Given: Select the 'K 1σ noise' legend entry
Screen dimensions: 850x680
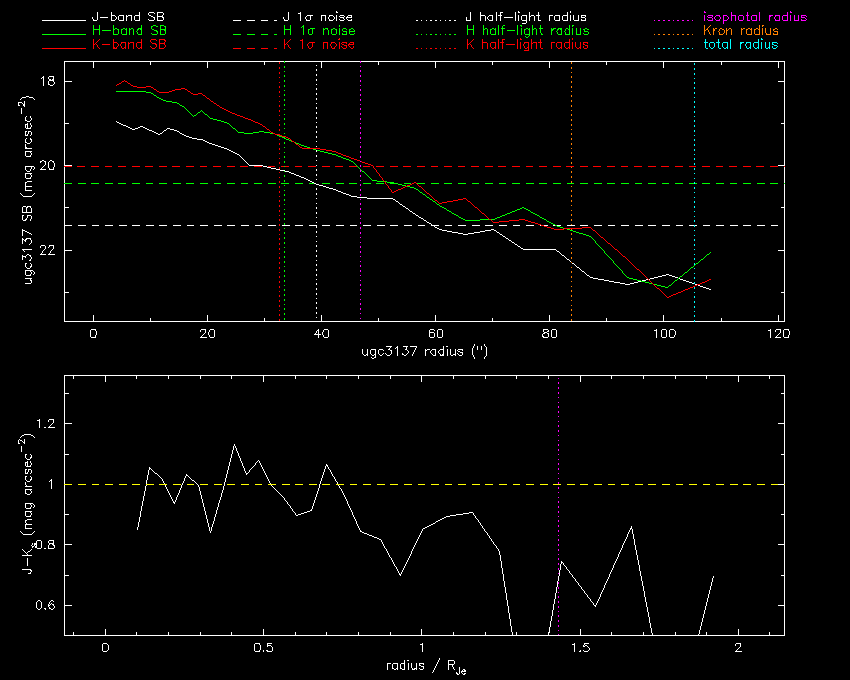Looking at the screenshot, I should (x=319, y=44).
